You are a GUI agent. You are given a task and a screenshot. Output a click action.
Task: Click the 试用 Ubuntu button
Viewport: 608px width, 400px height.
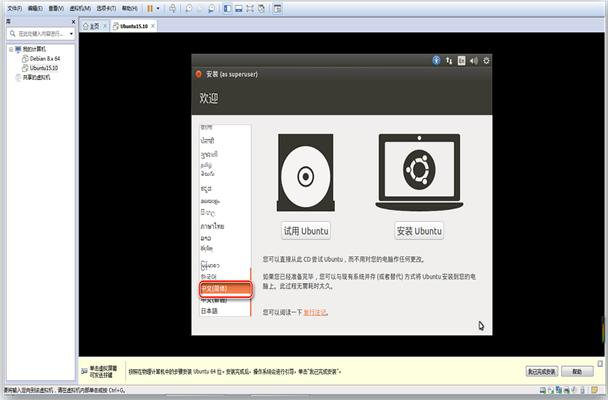pos(306,231)
